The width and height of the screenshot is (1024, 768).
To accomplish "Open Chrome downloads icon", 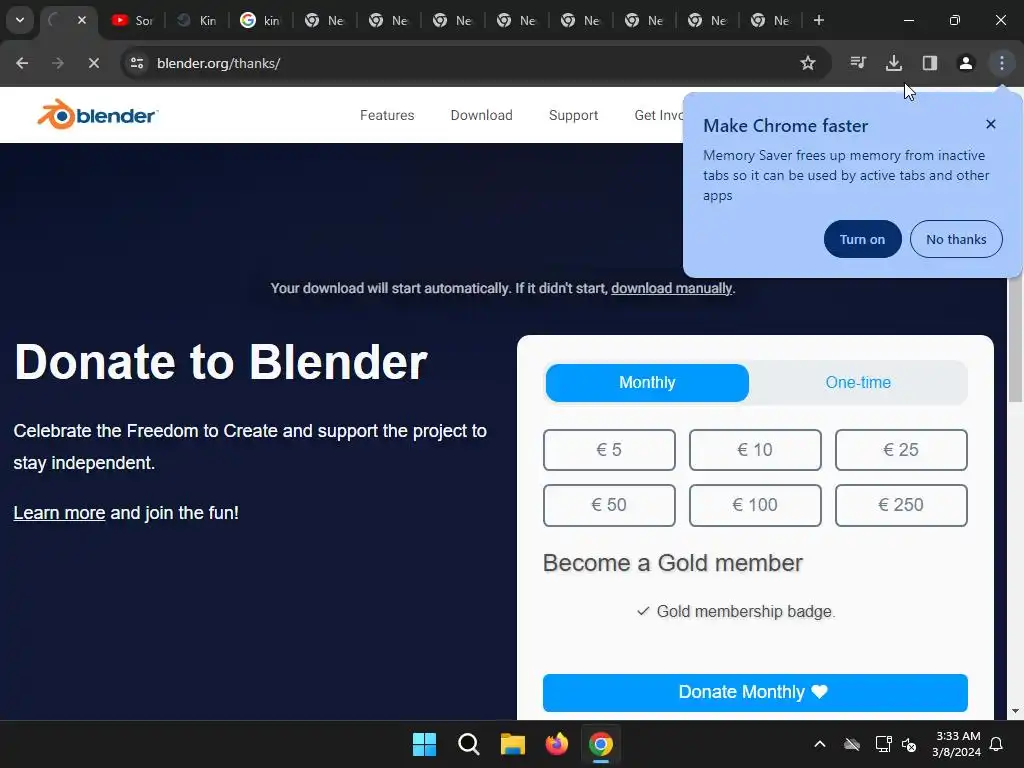I will (893, 63).
